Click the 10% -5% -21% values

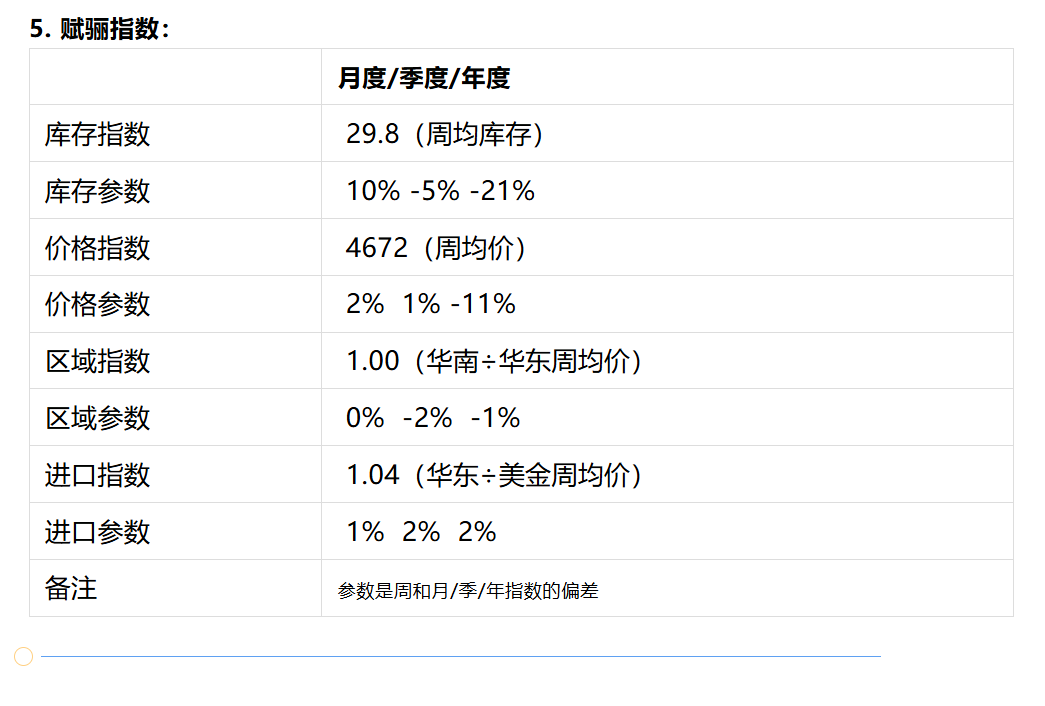pyautogui.click(x=440, y=191)
